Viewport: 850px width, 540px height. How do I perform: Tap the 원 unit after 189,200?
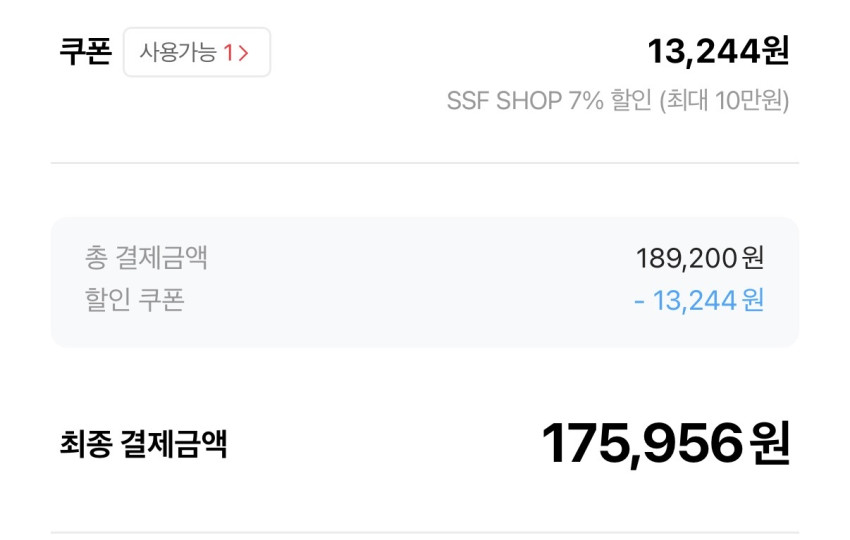(754, 258)
